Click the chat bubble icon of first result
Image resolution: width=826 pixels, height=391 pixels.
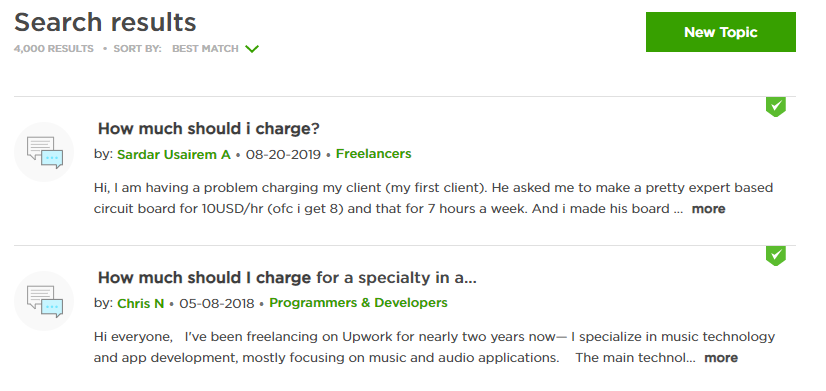click(x=44, y=152)
